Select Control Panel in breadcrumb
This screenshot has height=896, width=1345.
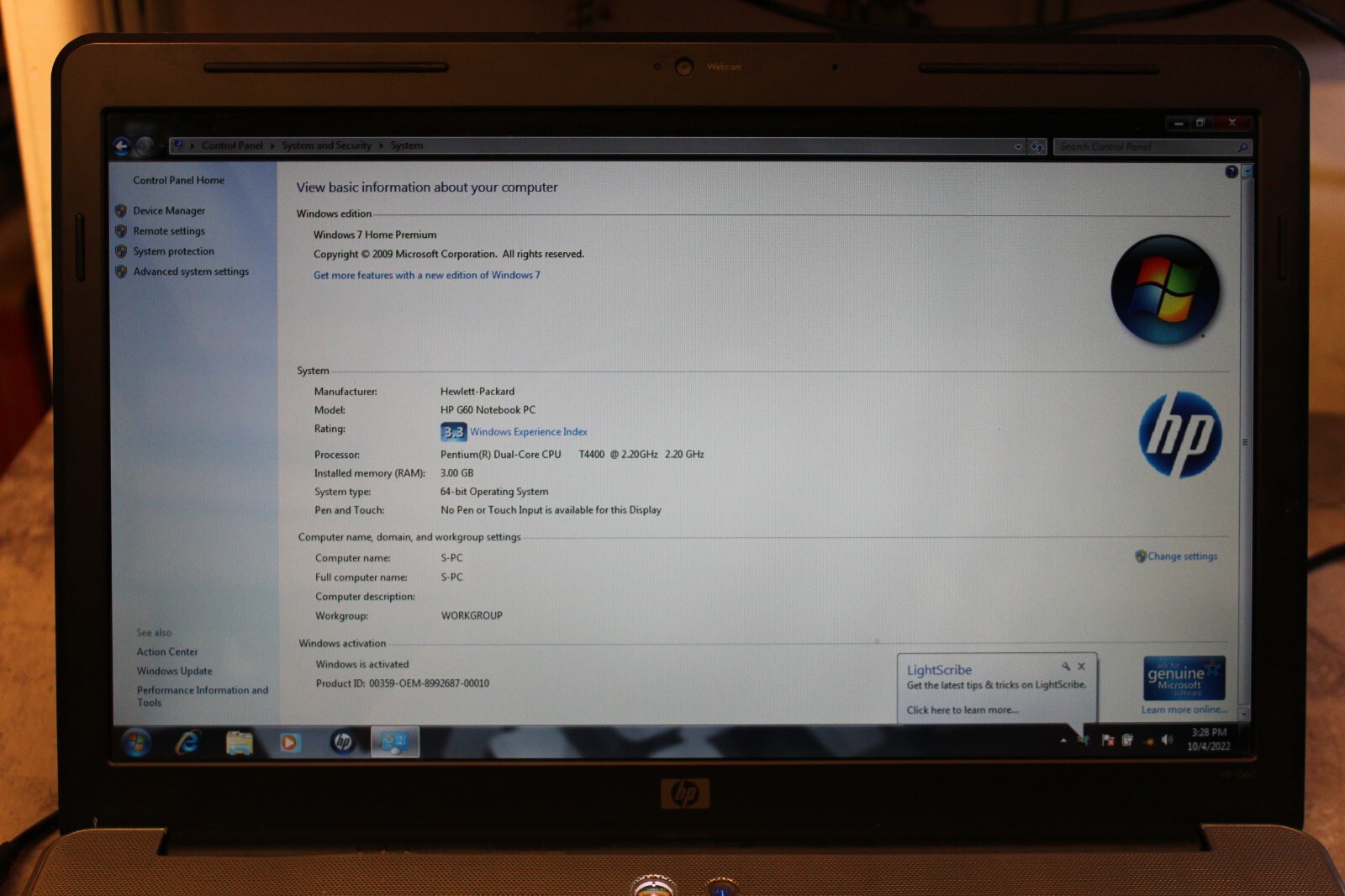[232, 146]
